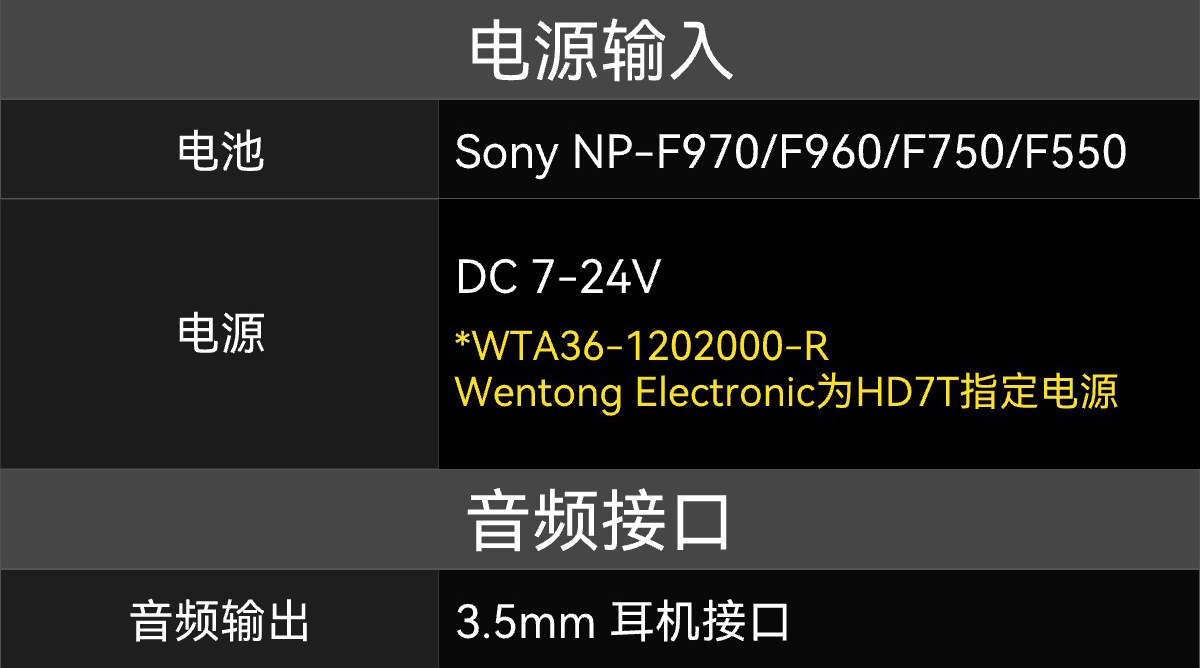This screenshot has width=1200, height=668.
Task: Click the "DC" prefix before voltage range
Action: point(487,278)
